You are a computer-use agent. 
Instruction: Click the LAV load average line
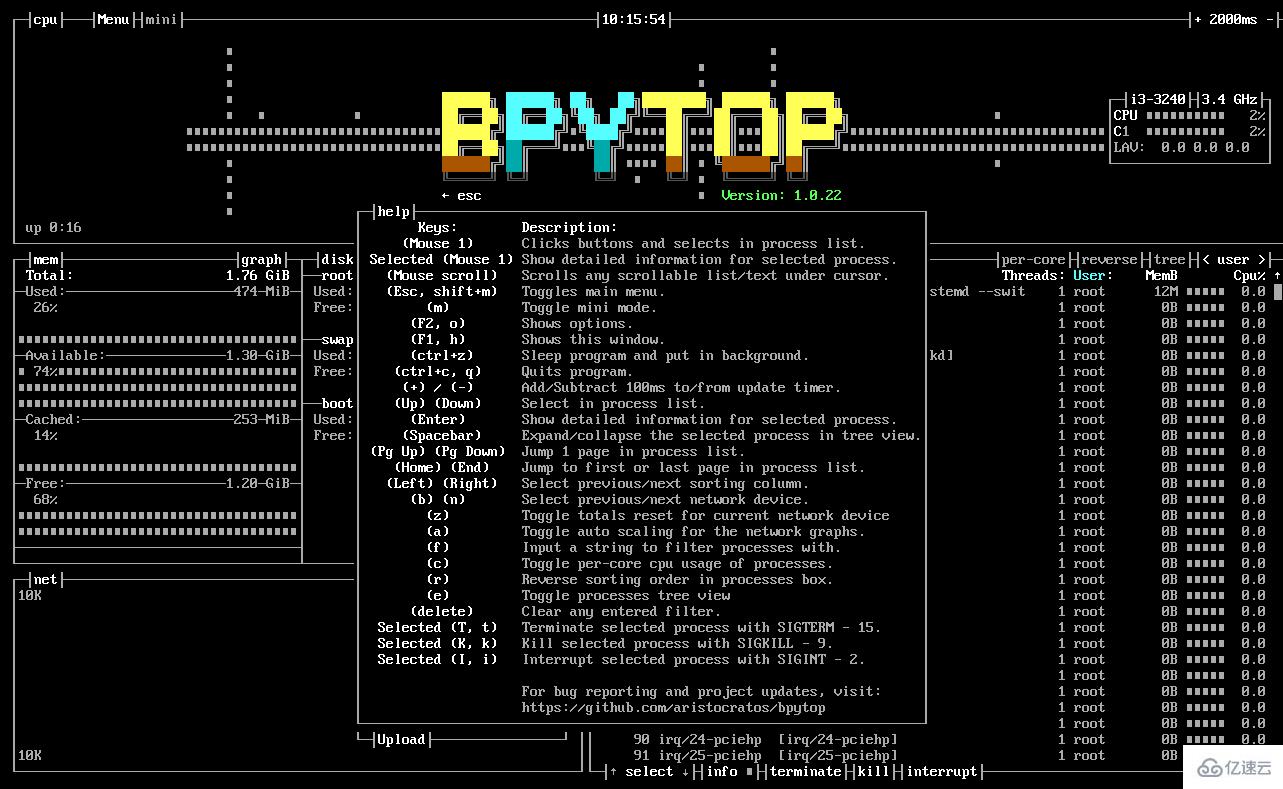coord(1181,147)
